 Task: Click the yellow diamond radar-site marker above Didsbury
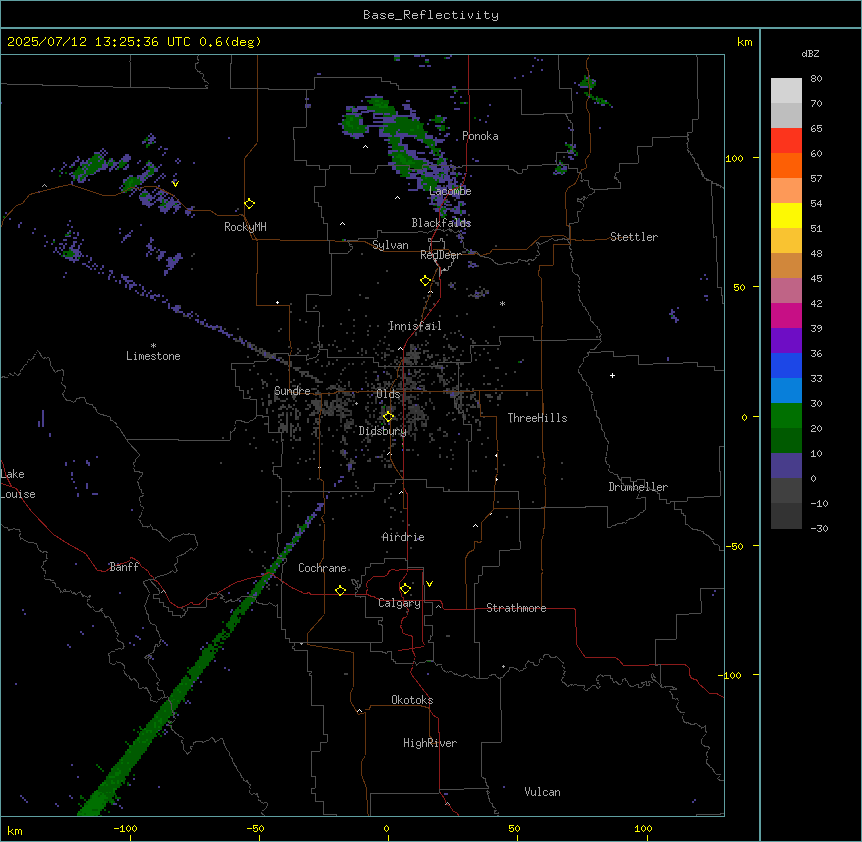tap(389, 417)
